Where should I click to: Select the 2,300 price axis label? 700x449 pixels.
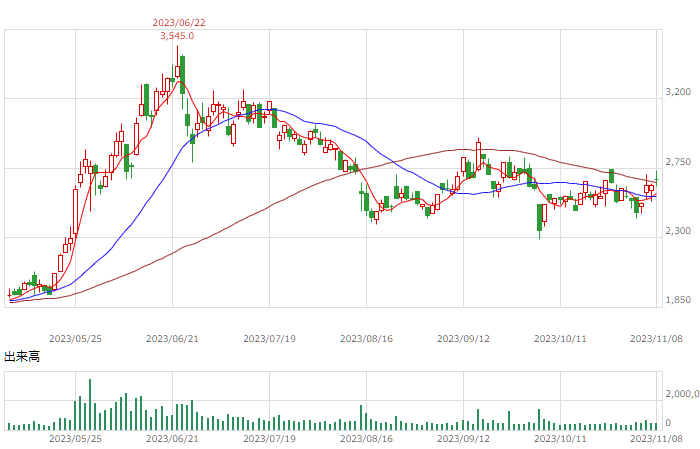coord(678,230)
